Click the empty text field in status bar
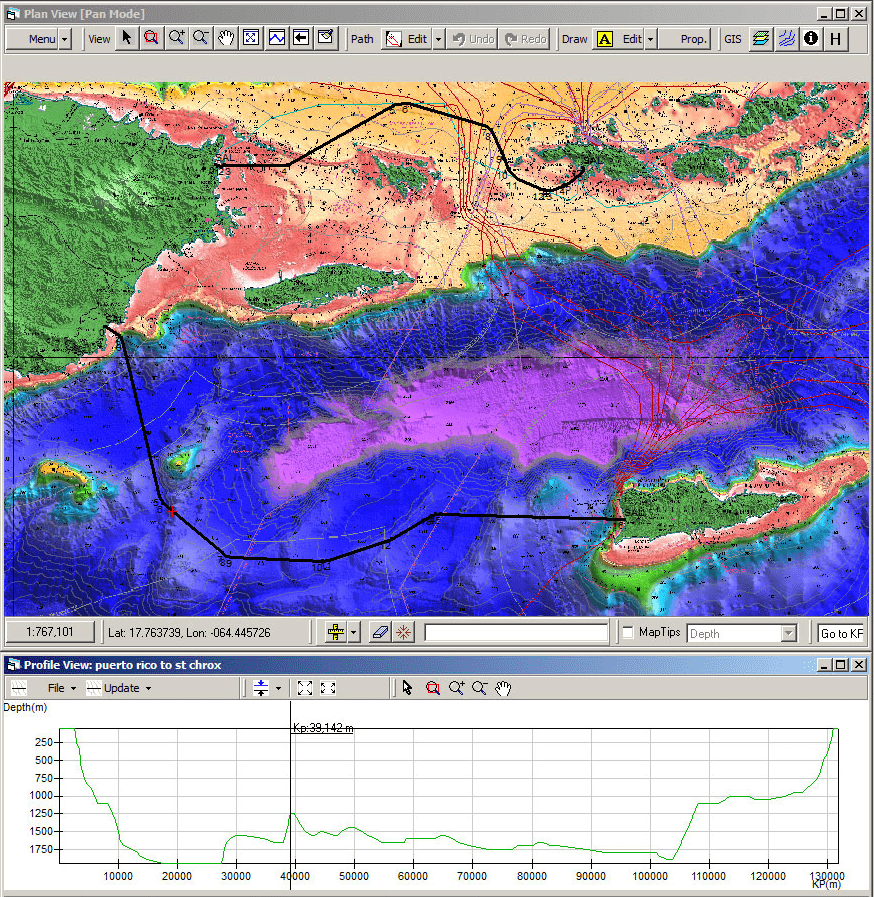The image size is (874, 897). (x=516, y=632)
